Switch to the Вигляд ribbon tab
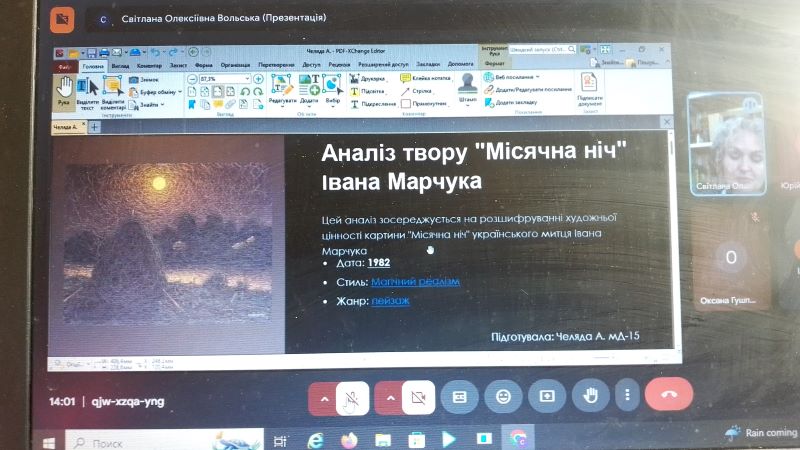 (120, 66)
